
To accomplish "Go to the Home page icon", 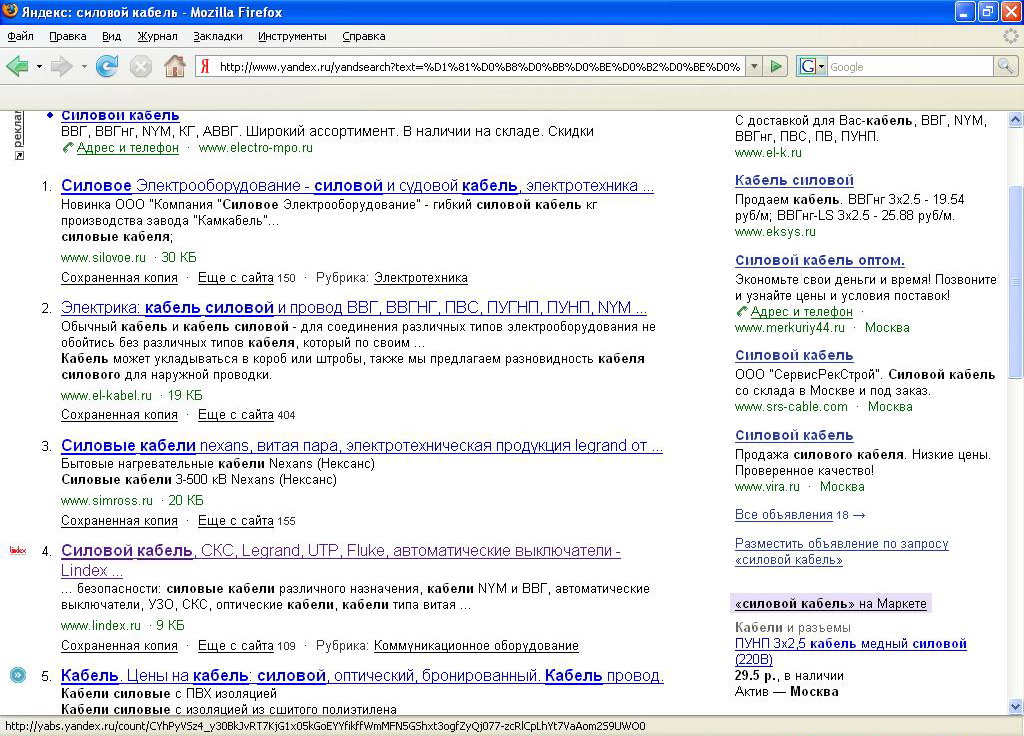I will [x=175, y=67].
